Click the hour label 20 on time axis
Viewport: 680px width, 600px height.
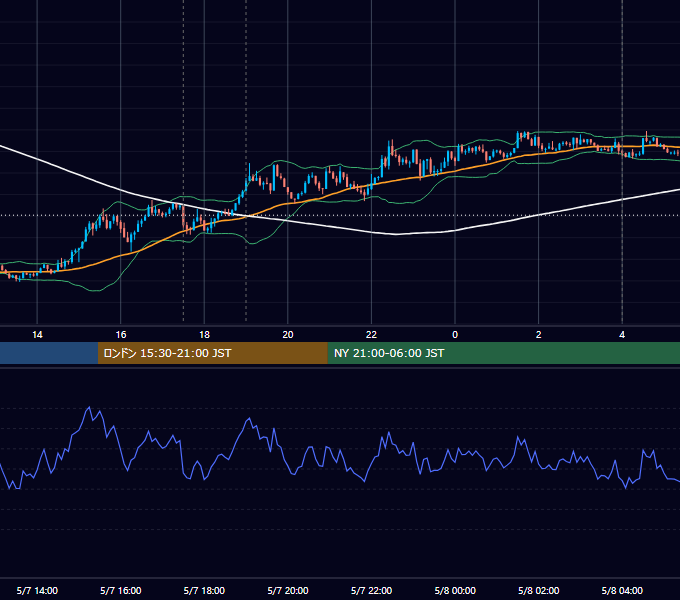[x=288, y=335]
